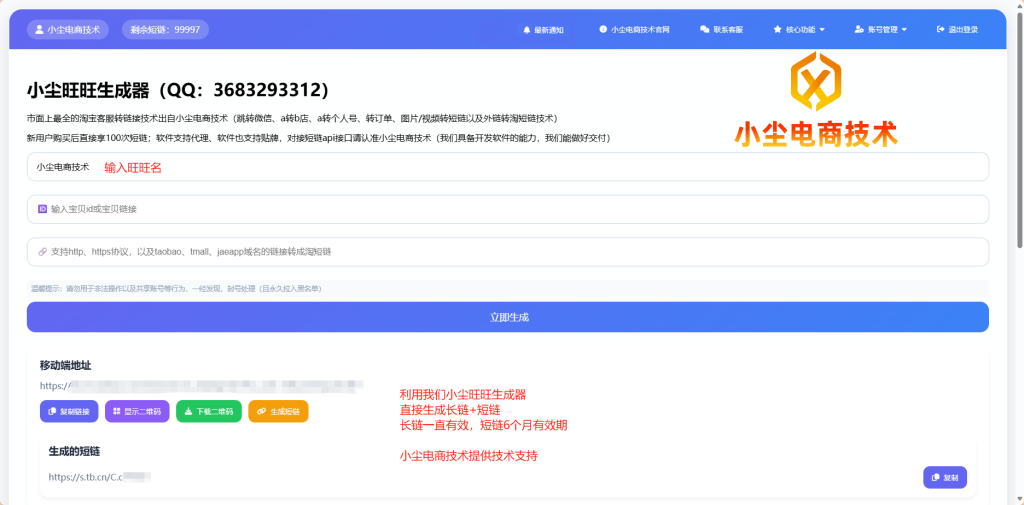1024x505 pixels.
Task: Click 退出登录 to log out
Action: point(957,30)
